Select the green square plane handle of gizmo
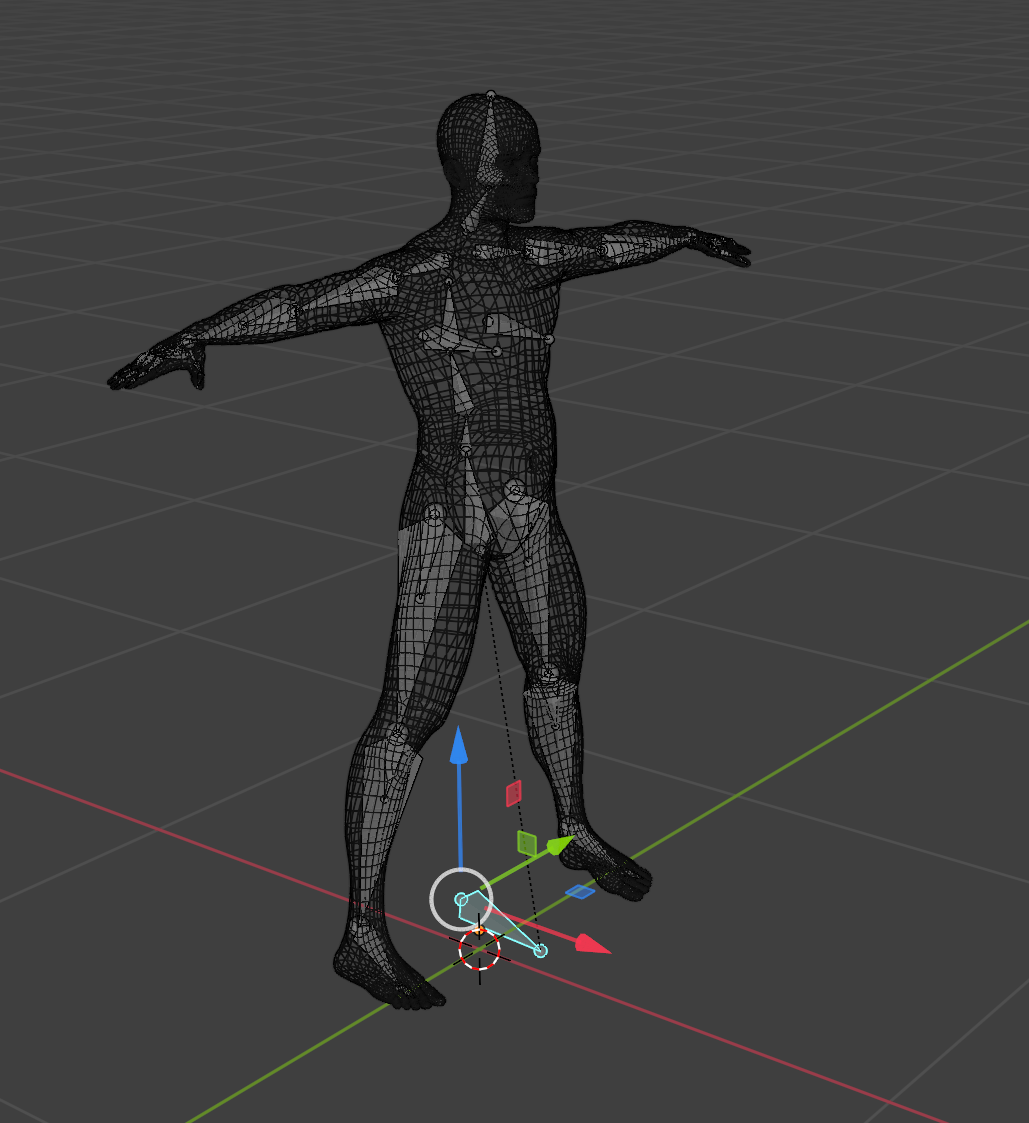Viewport: 1029px width, 1123px height. coord(527,843)
